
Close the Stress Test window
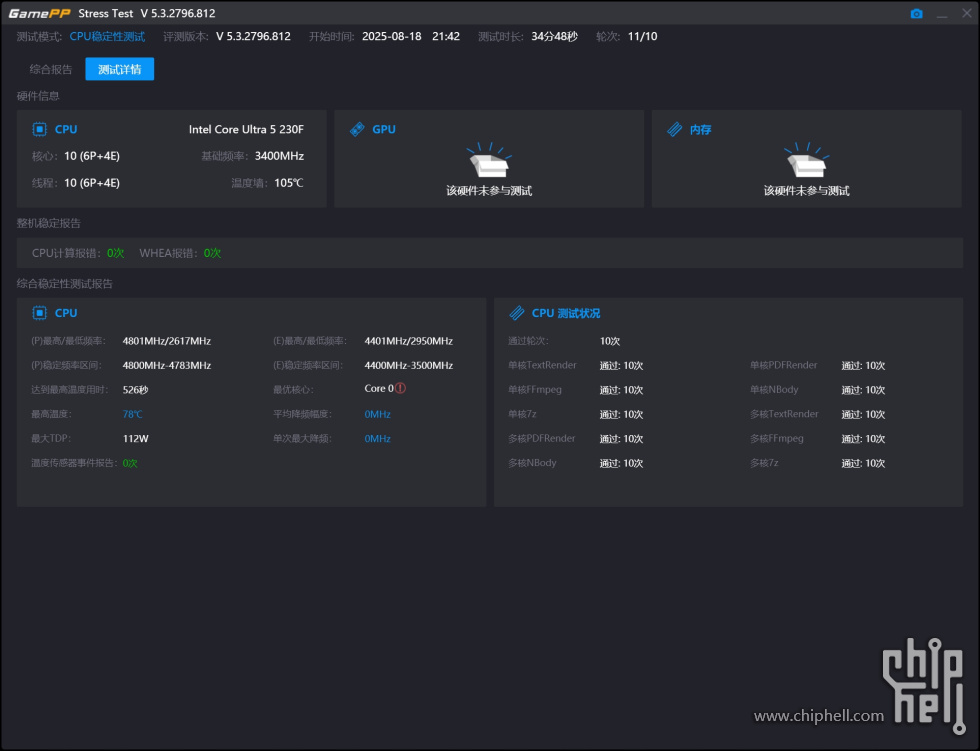(x=966, y=13)
